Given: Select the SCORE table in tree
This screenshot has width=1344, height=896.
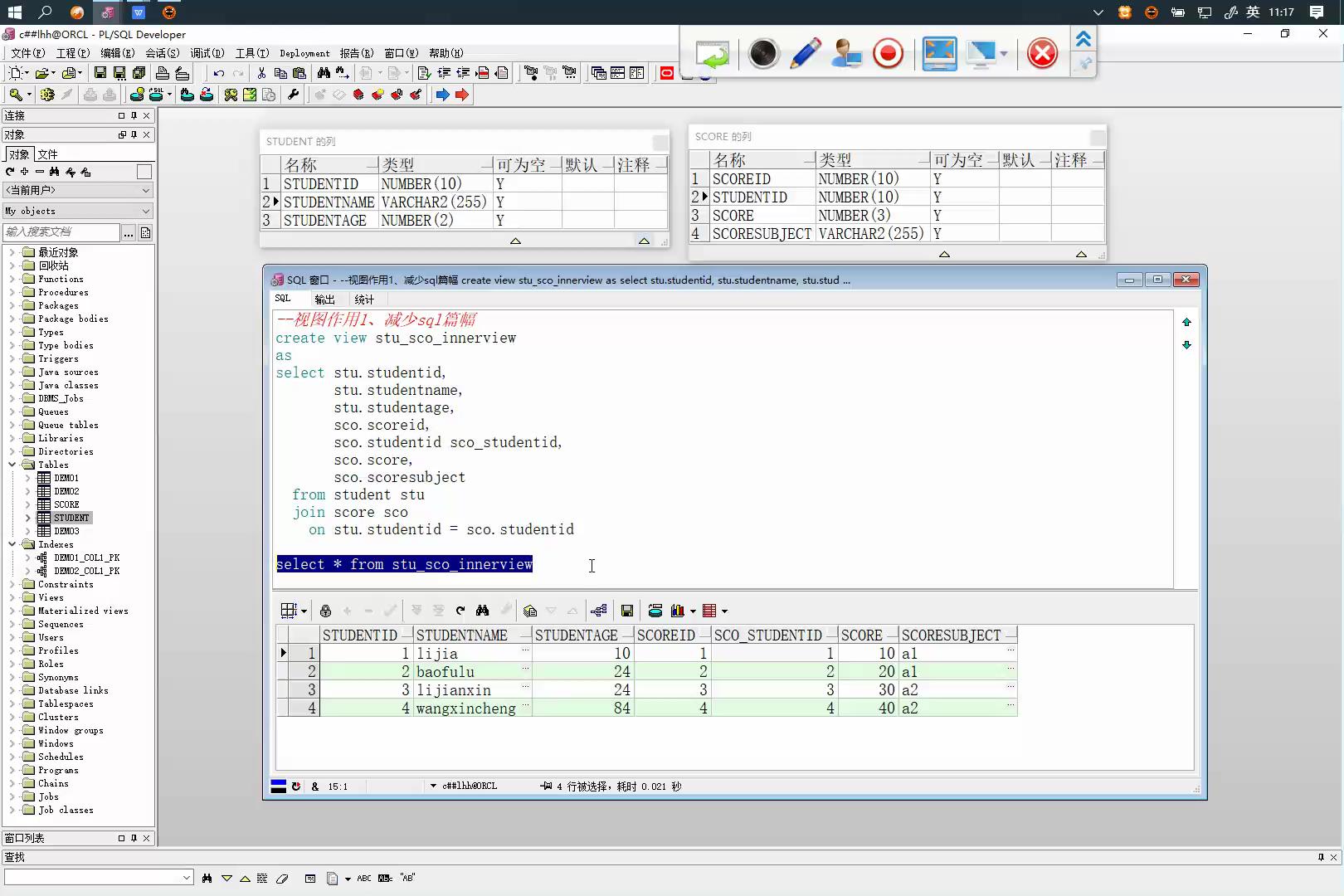Looking at the screenshot, I should tap(66, 504).
